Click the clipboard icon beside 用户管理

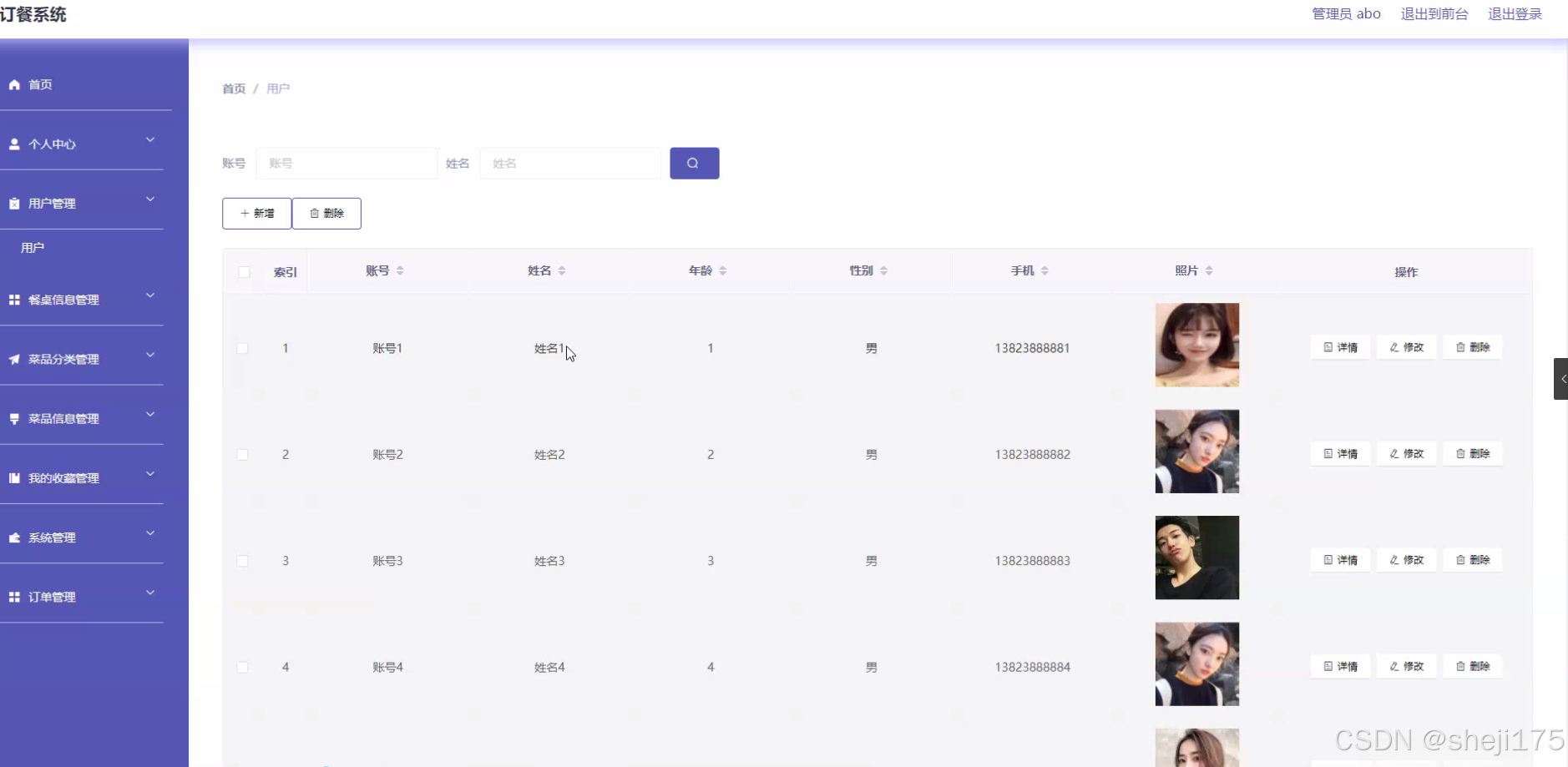[x=14, y=204]
